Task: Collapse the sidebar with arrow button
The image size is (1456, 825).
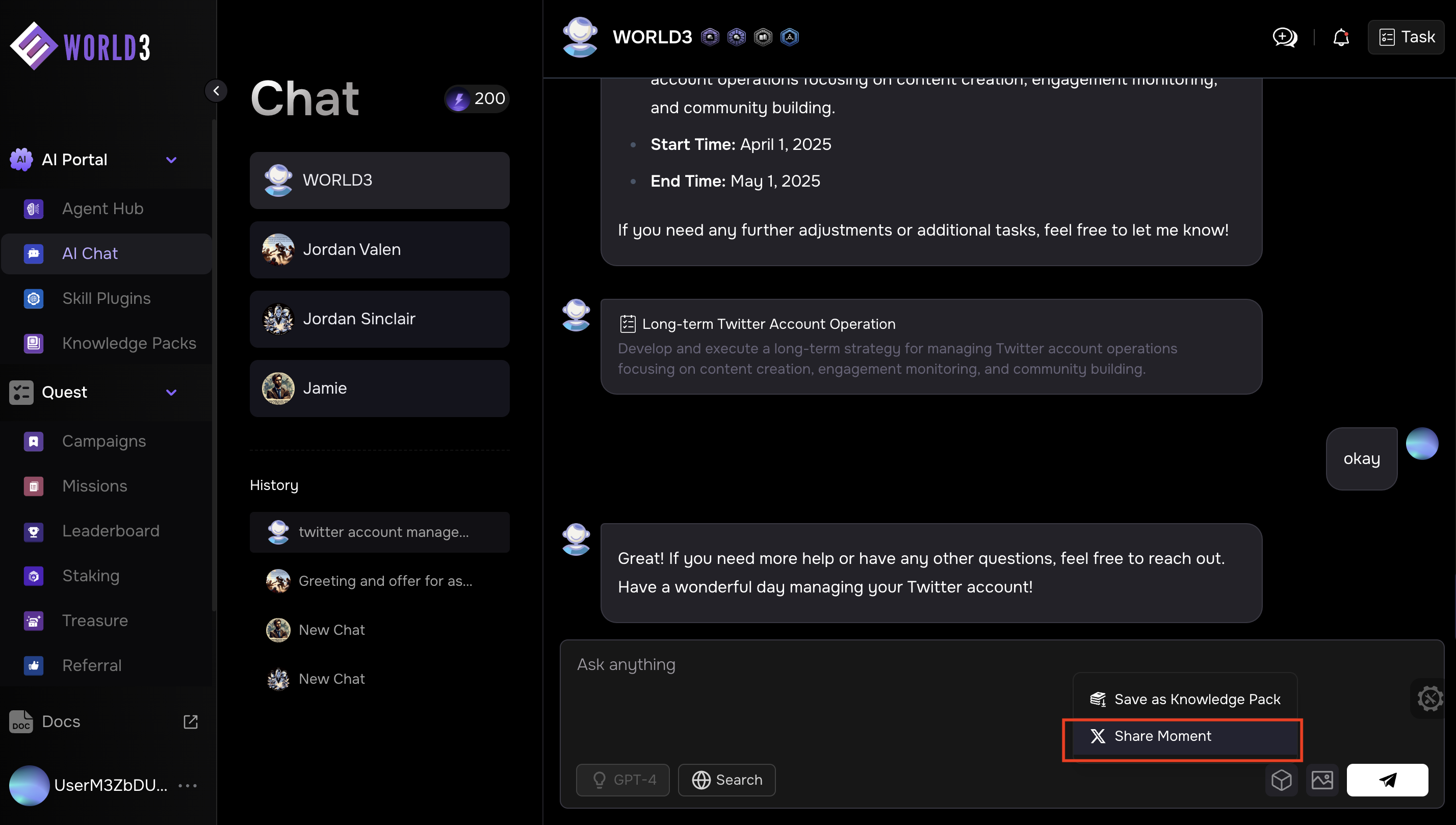Action: click(x=216, y=91)
